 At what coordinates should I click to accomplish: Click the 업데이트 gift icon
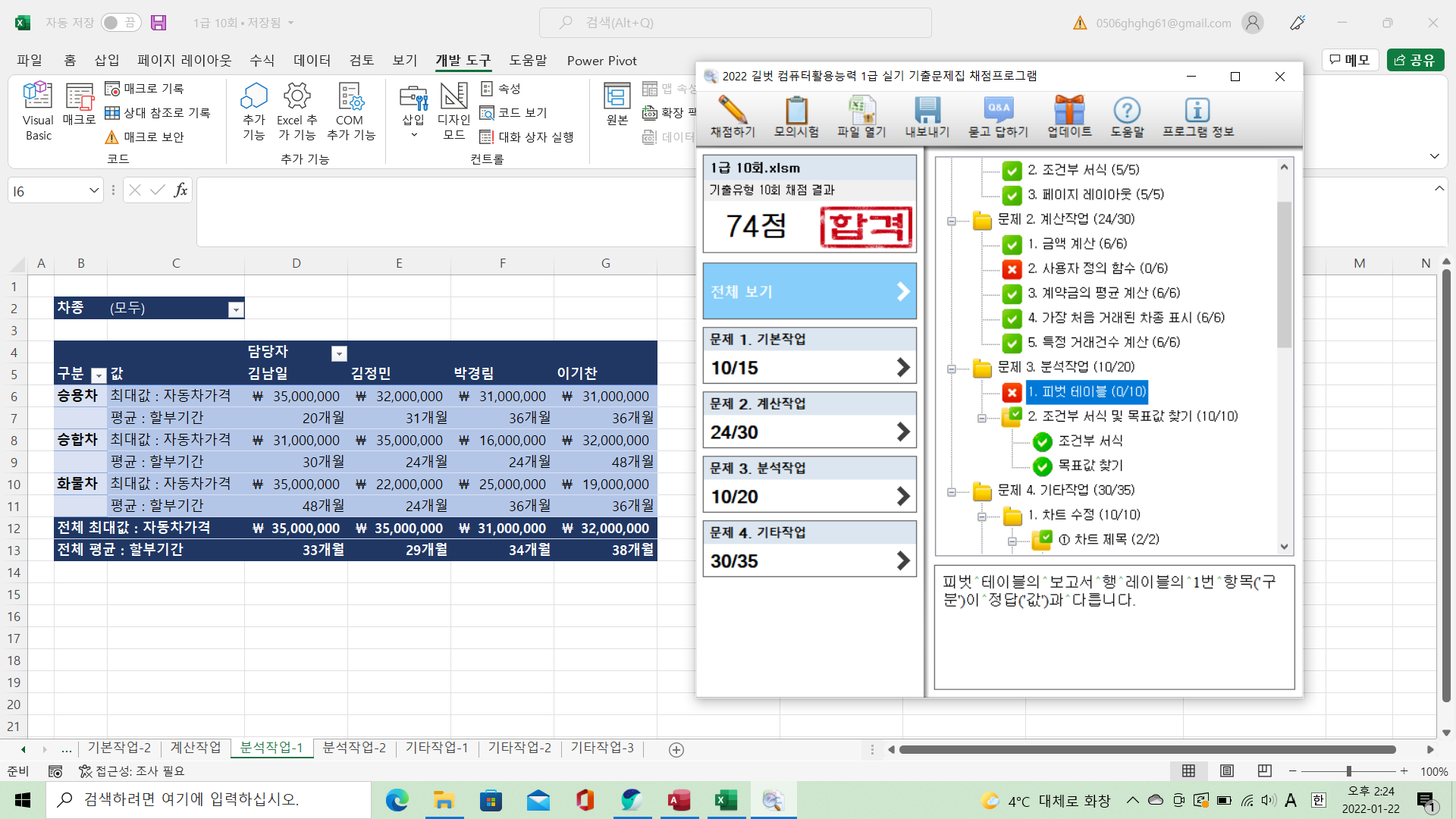point(1069,111)
